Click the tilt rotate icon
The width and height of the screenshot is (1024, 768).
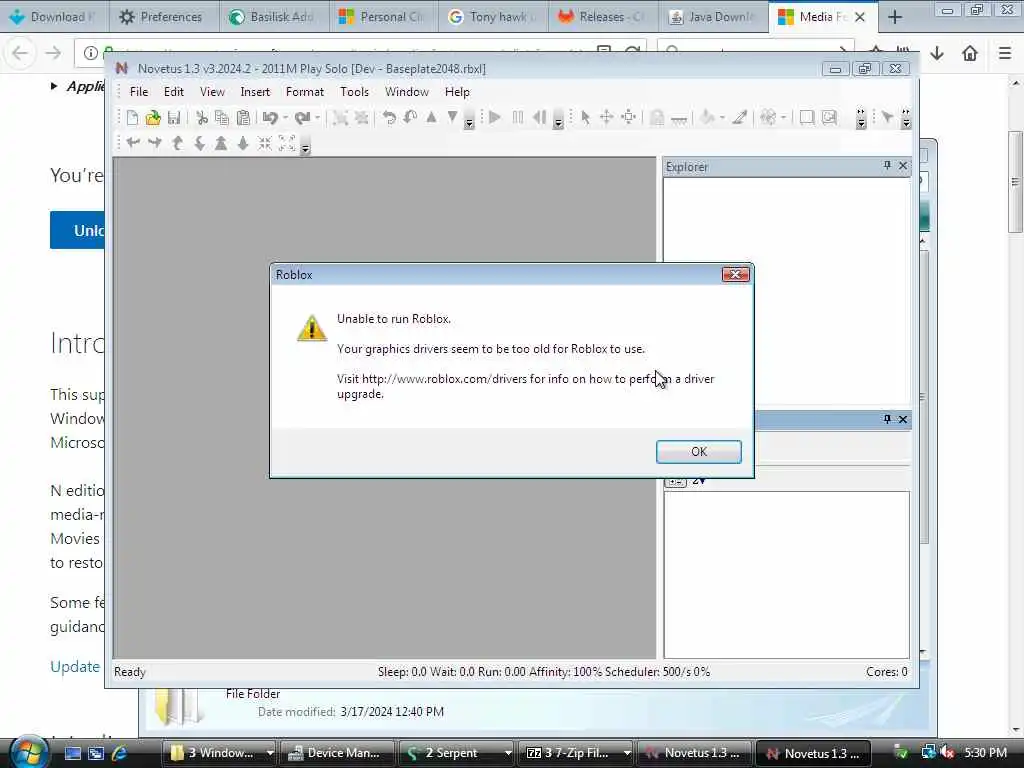tap(410, 118)
